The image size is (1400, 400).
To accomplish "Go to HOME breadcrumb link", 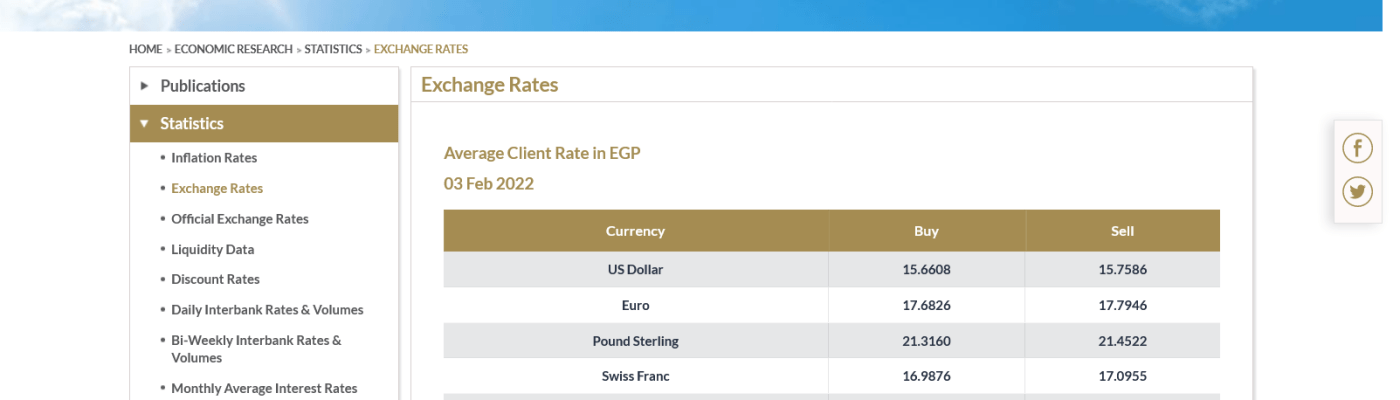I will coord(145,49).
